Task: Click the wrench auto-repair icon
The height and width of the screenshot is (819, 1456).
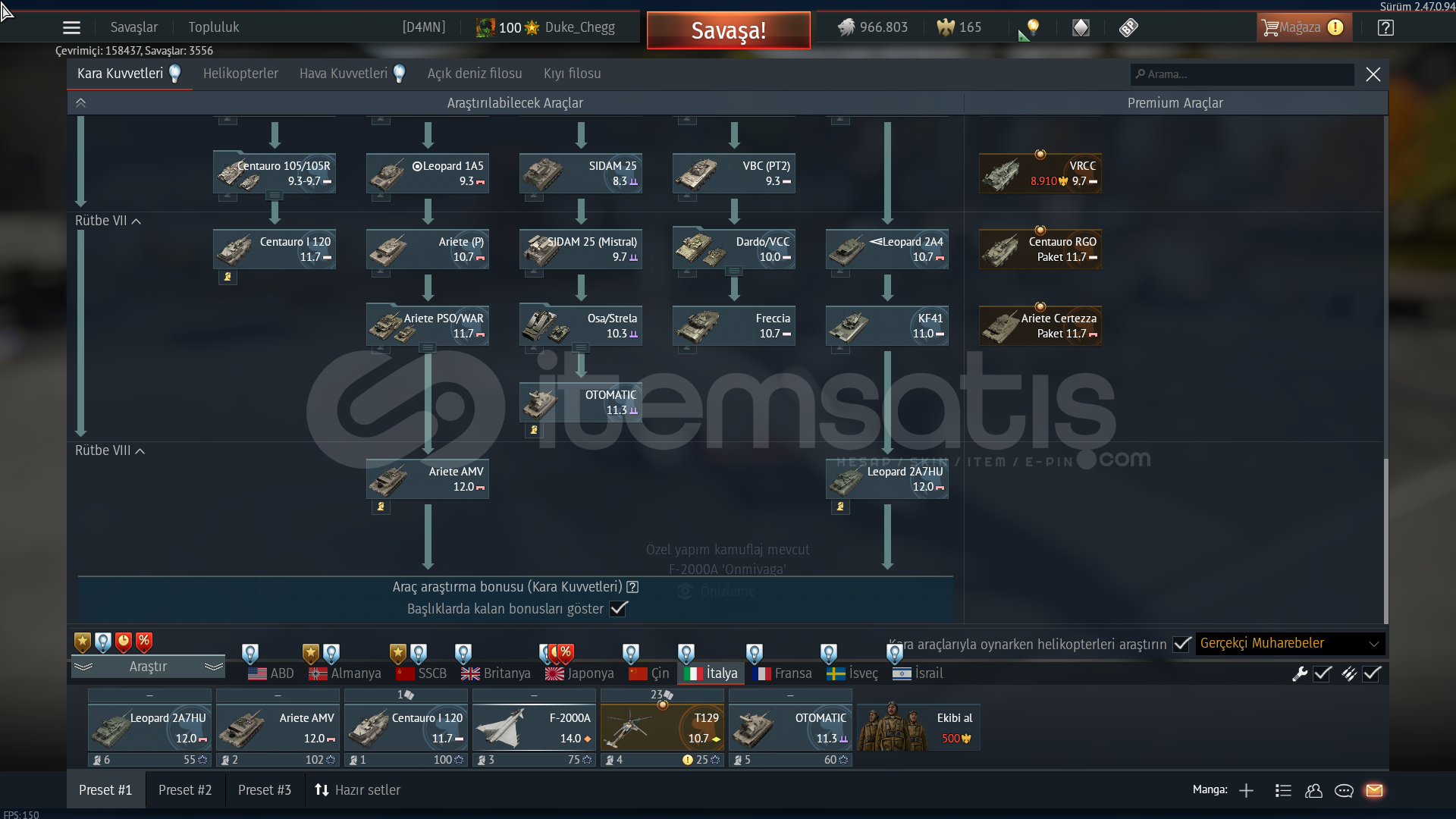Action: tap(1300, 673)
